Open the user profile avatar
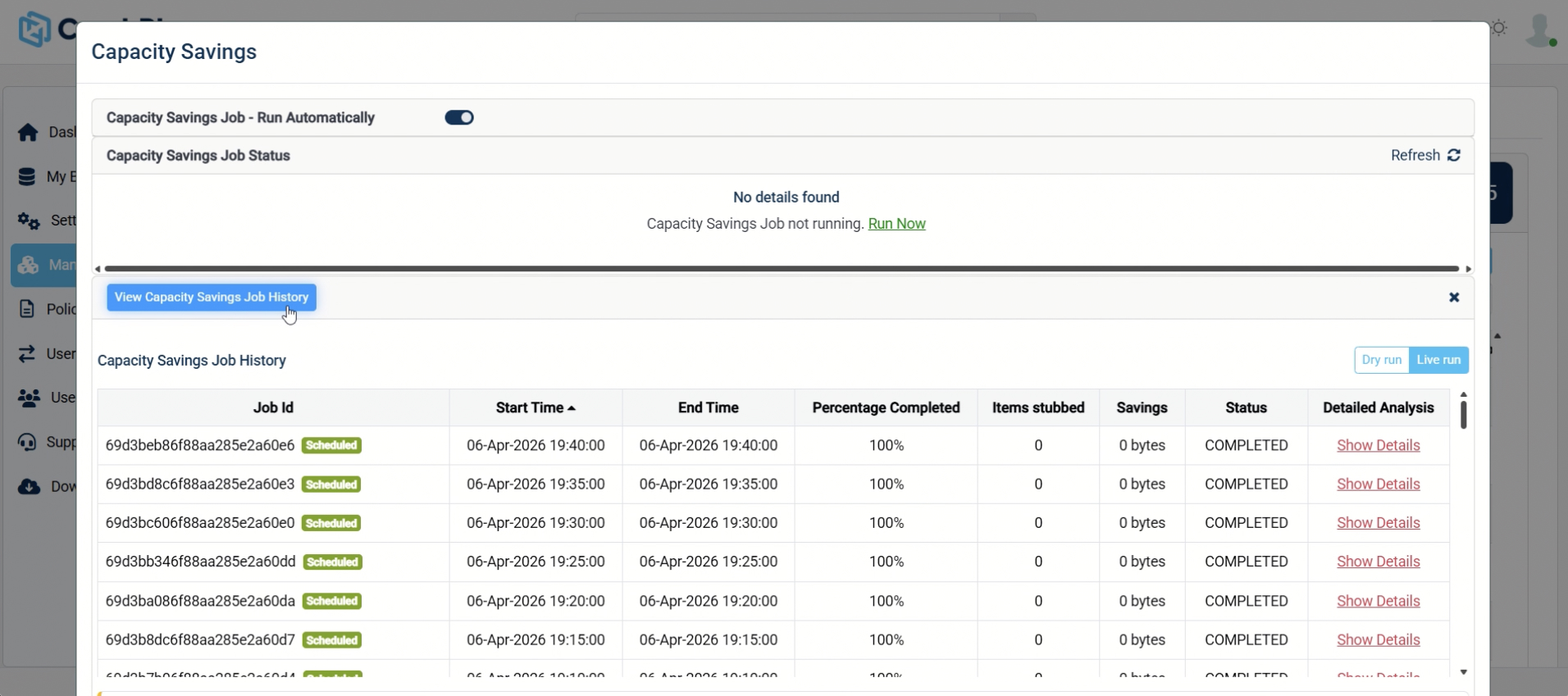 [x=1540, y=30]
